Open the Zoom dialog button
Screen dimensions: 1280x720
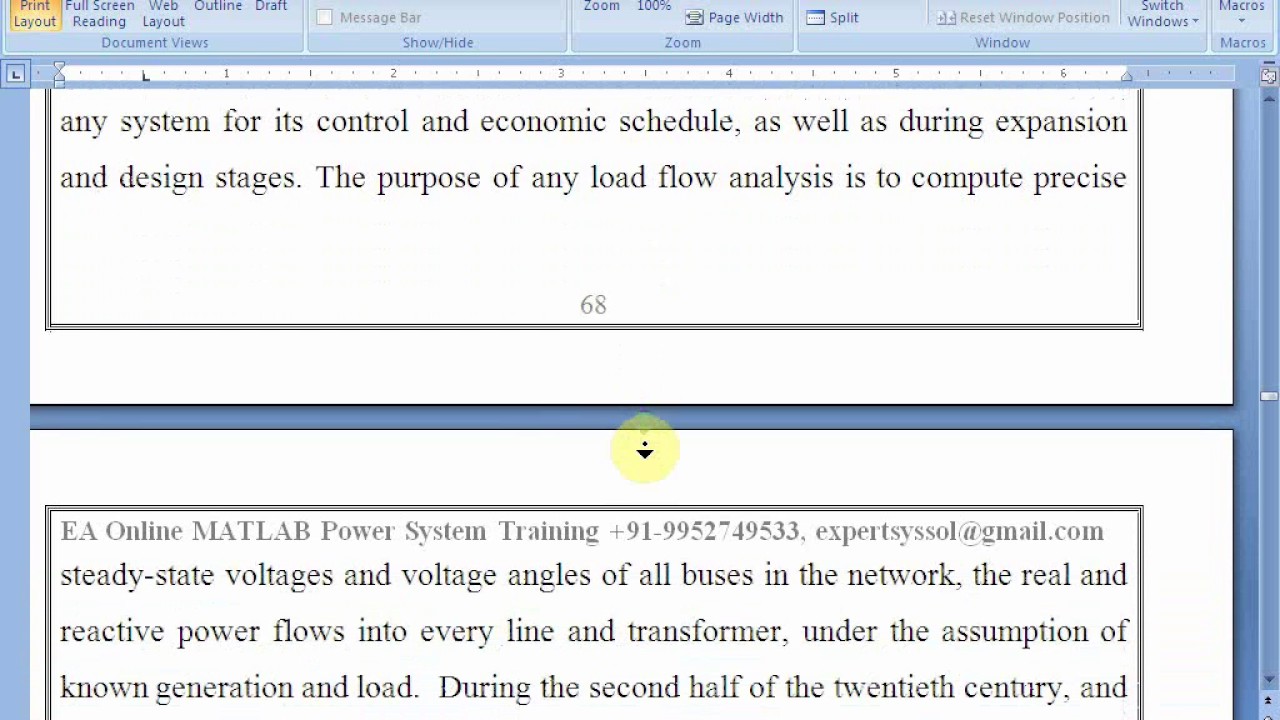602,6
